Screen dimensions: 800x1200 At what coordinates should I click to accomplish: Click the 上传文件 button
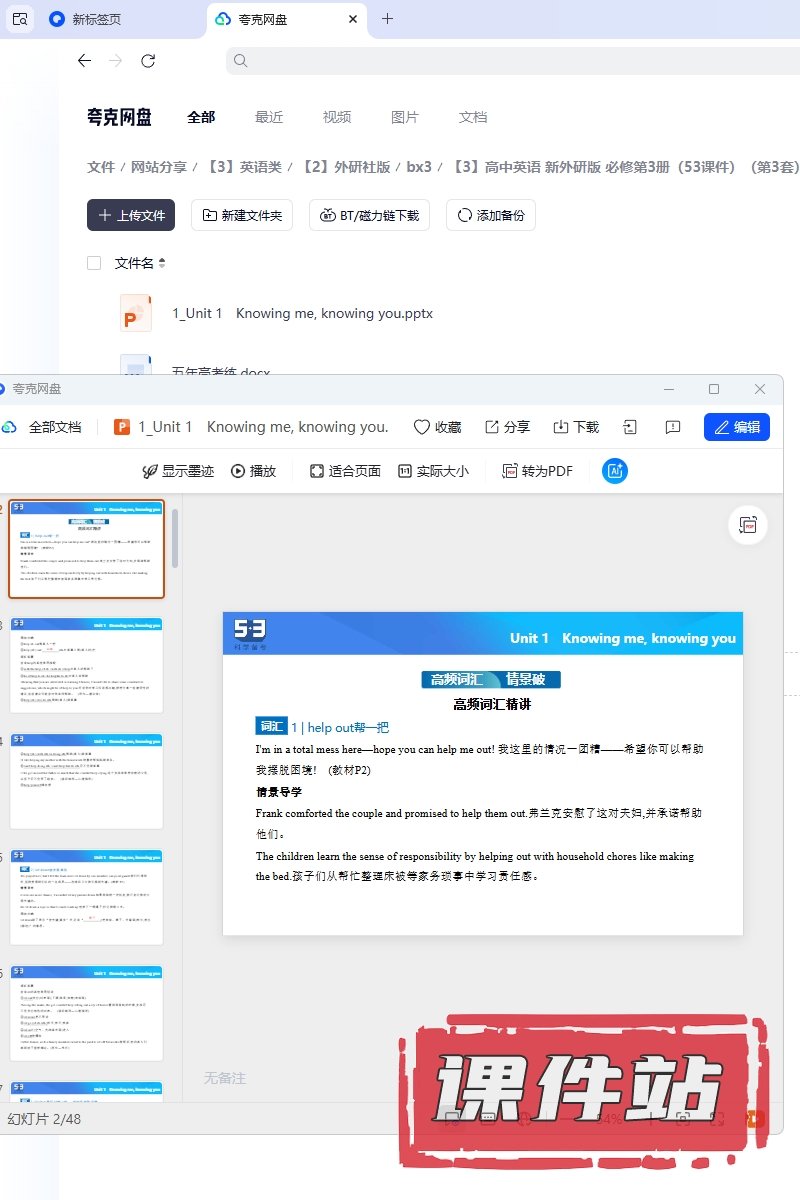tap(131, 215)
